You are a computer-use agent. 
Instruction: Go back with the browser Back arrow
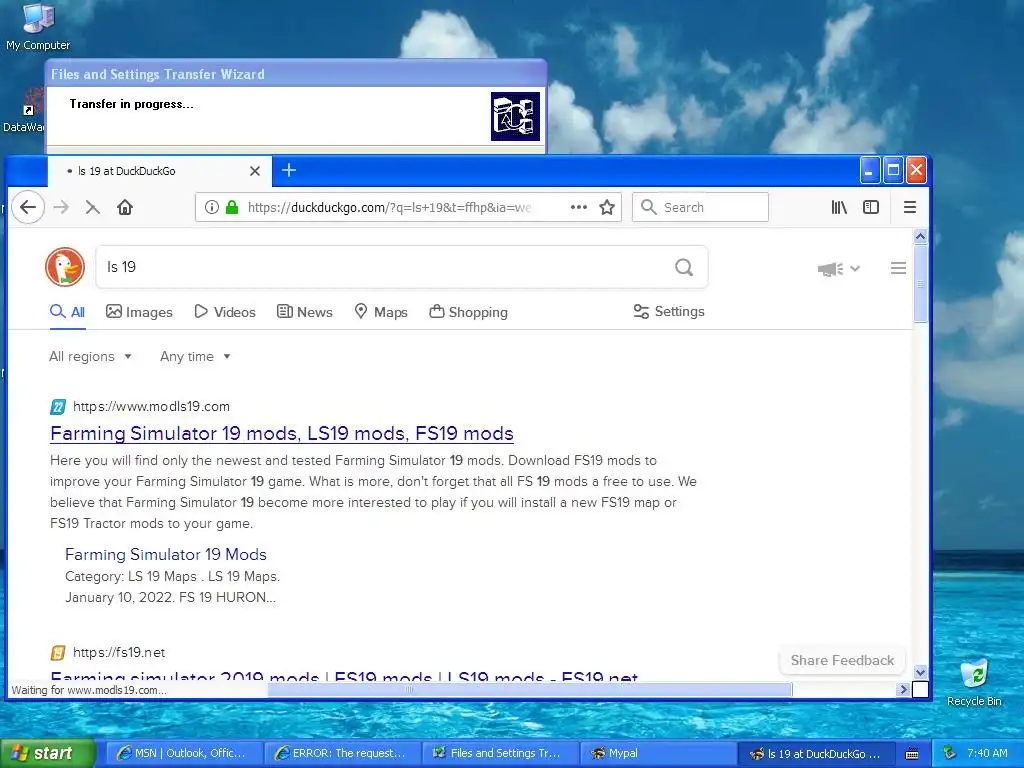click(27, 208)
